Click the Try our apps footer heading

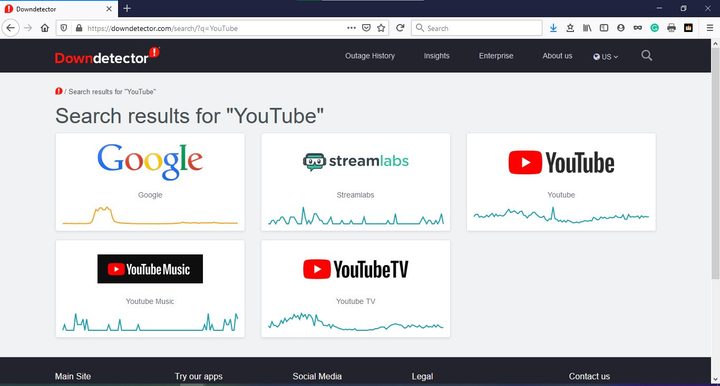click(198, 376)
